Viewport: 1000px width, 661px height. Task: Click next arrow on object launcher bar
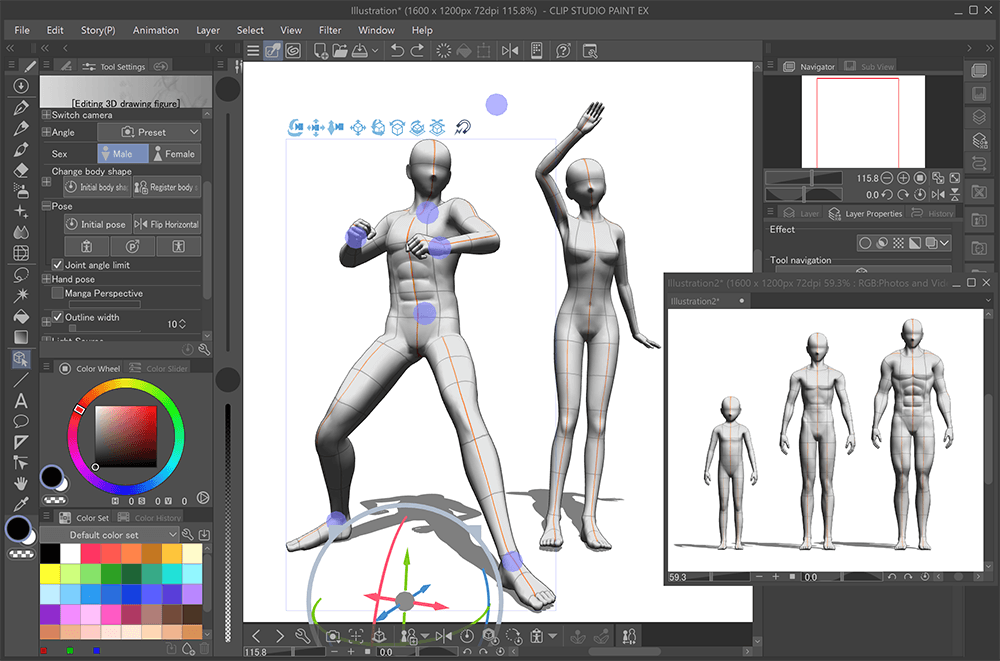279,635
